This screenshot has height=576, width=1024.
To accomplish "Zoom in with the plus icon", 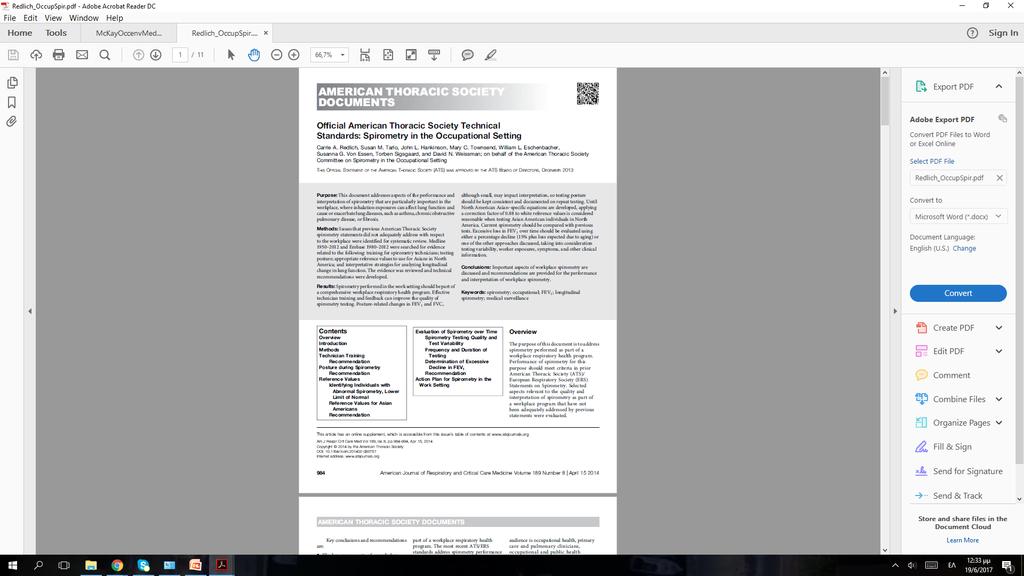I will (x=294, y=55).
